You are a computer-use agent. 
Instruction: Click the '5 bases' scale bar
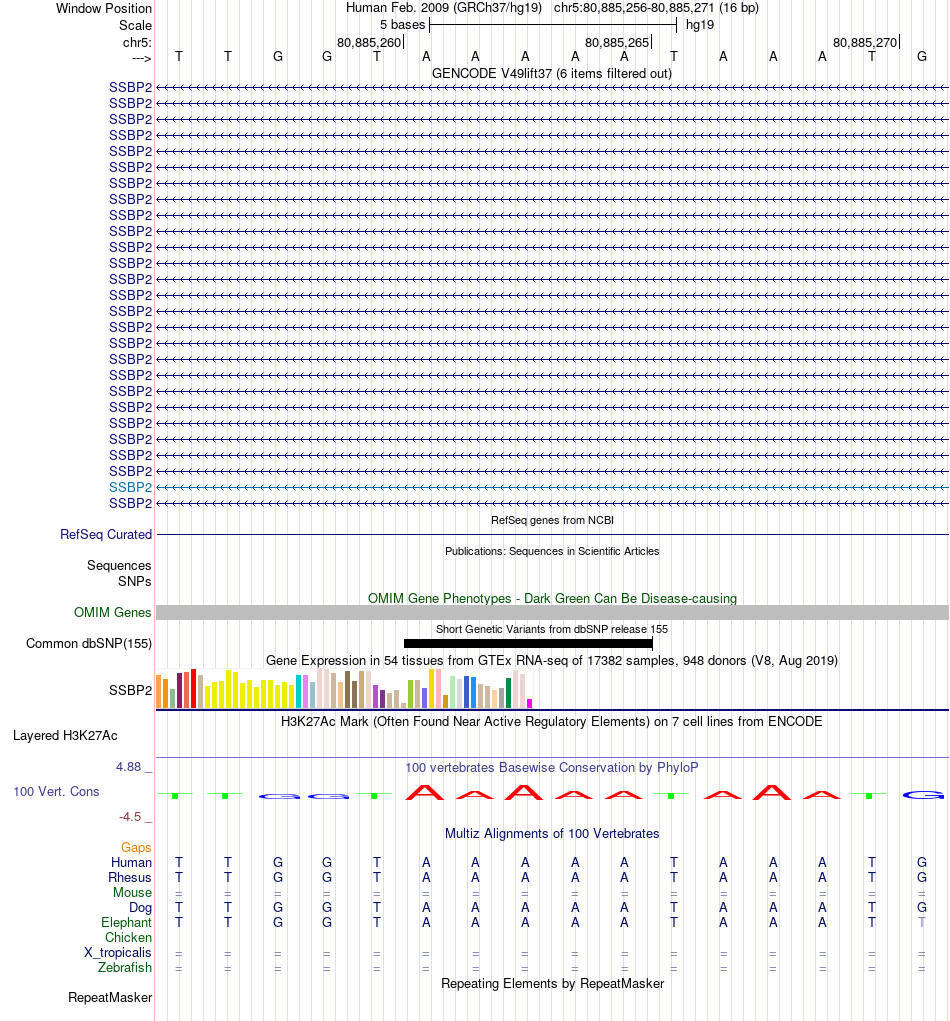[x=553, y=25]
